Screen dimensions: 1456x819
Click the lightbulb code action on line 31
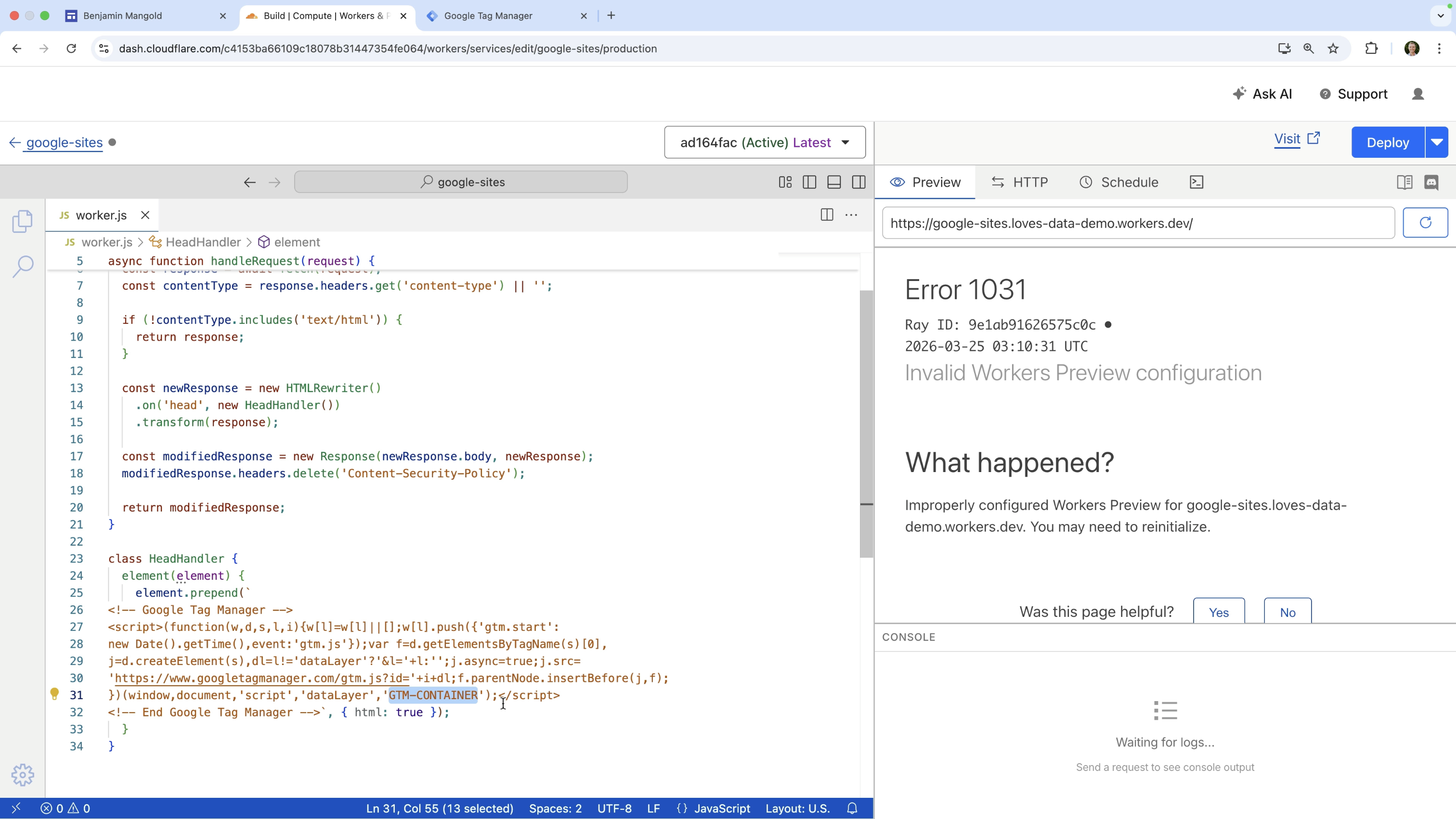tap(54, 694)
